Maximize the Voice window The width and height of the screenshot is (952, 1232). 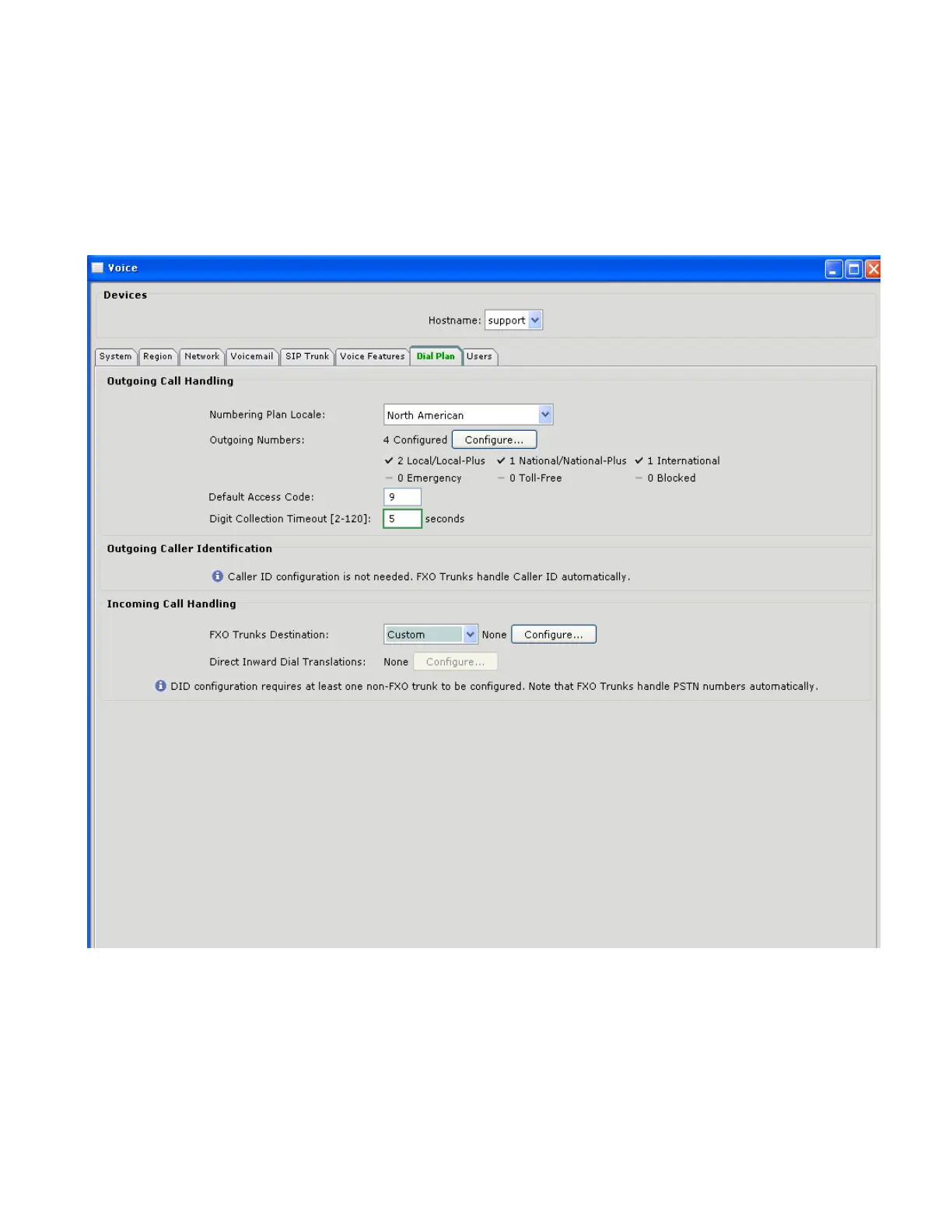853,269
